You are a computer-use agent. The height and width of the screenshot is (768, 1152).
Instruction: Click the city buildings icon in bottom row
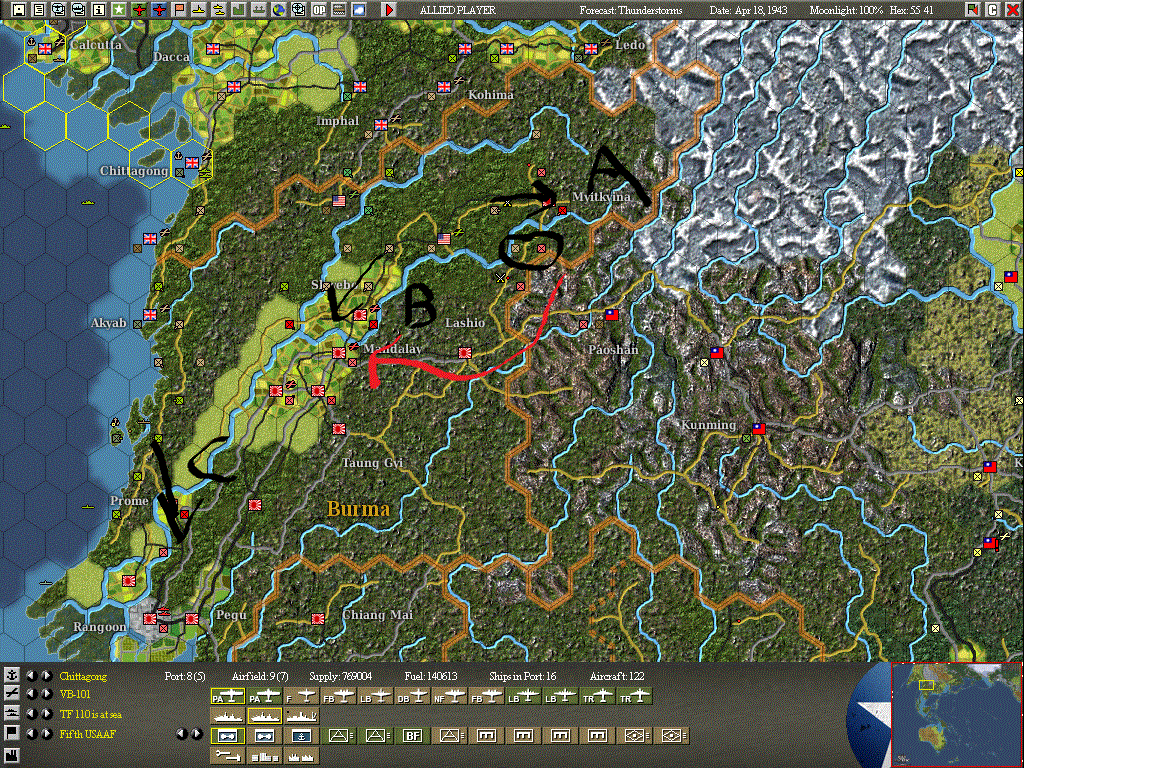pos(264,756)
